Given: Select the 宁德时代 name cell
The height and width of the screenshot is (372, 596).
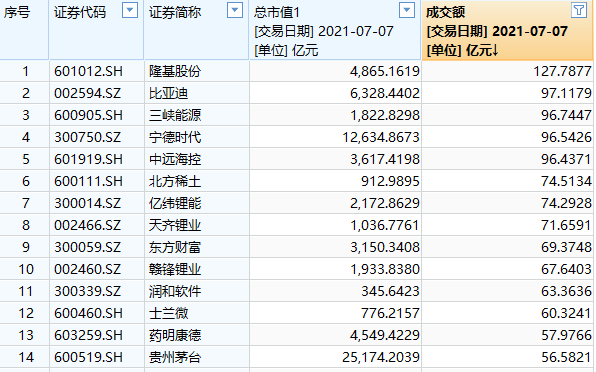Looking at the screenshot, I should [x=197, y=137].
